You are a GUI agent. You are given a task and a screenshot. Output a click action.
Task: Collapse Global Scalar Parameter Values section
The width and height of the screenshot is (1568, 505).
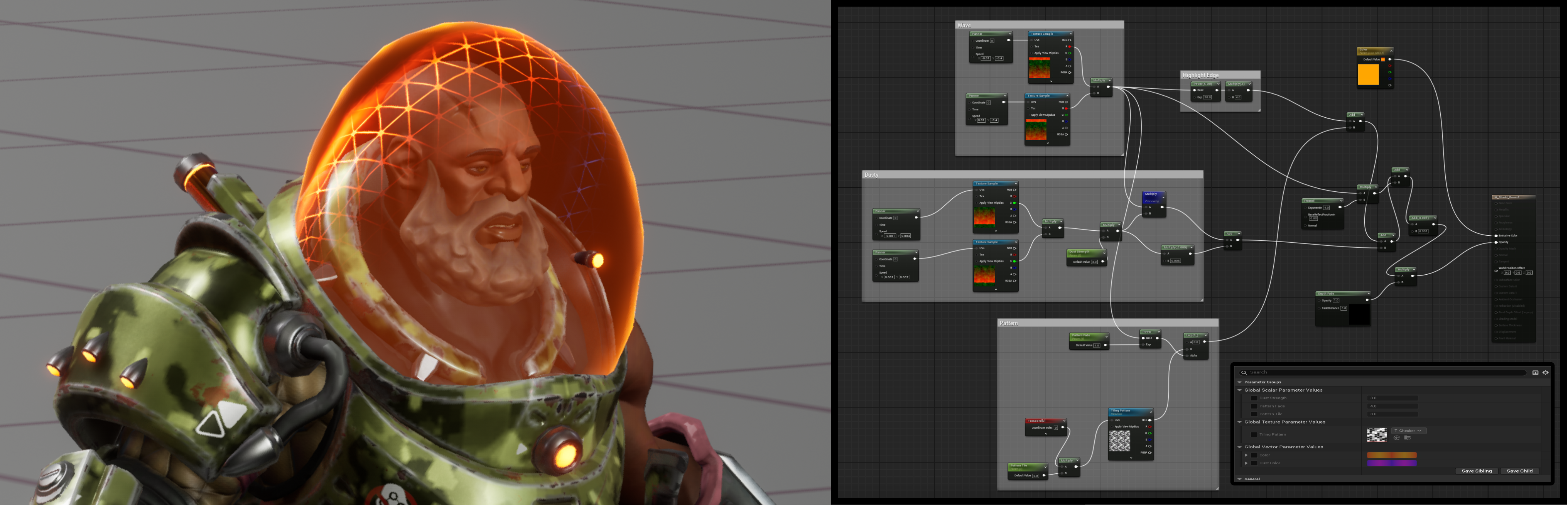coord(1239,390)
